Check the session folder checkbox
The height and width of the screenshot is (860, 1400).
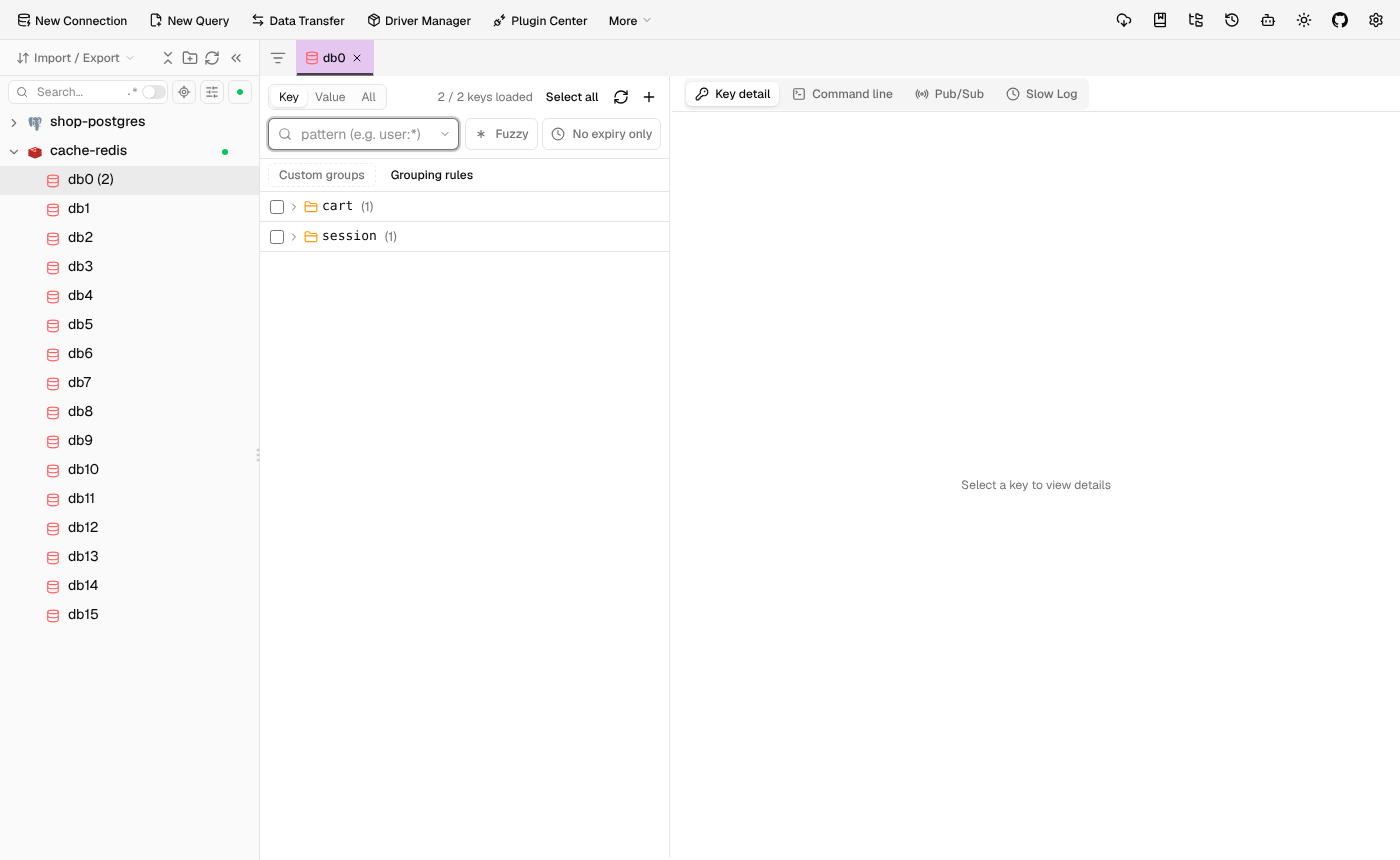[277, 237]
